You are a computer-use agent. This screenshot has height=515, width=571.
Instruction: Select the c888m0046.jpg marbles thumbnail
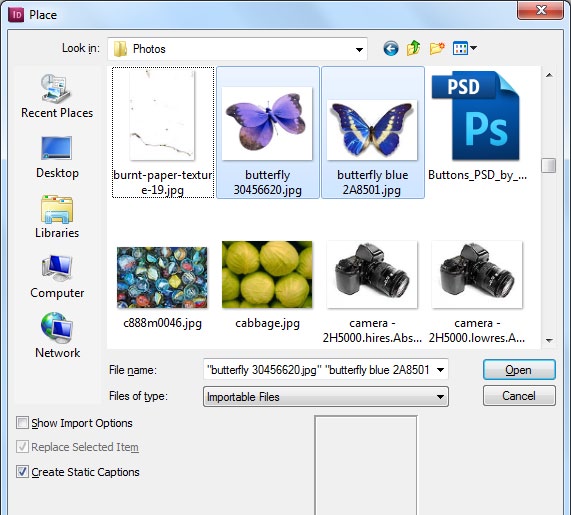[x=162, y=278]
